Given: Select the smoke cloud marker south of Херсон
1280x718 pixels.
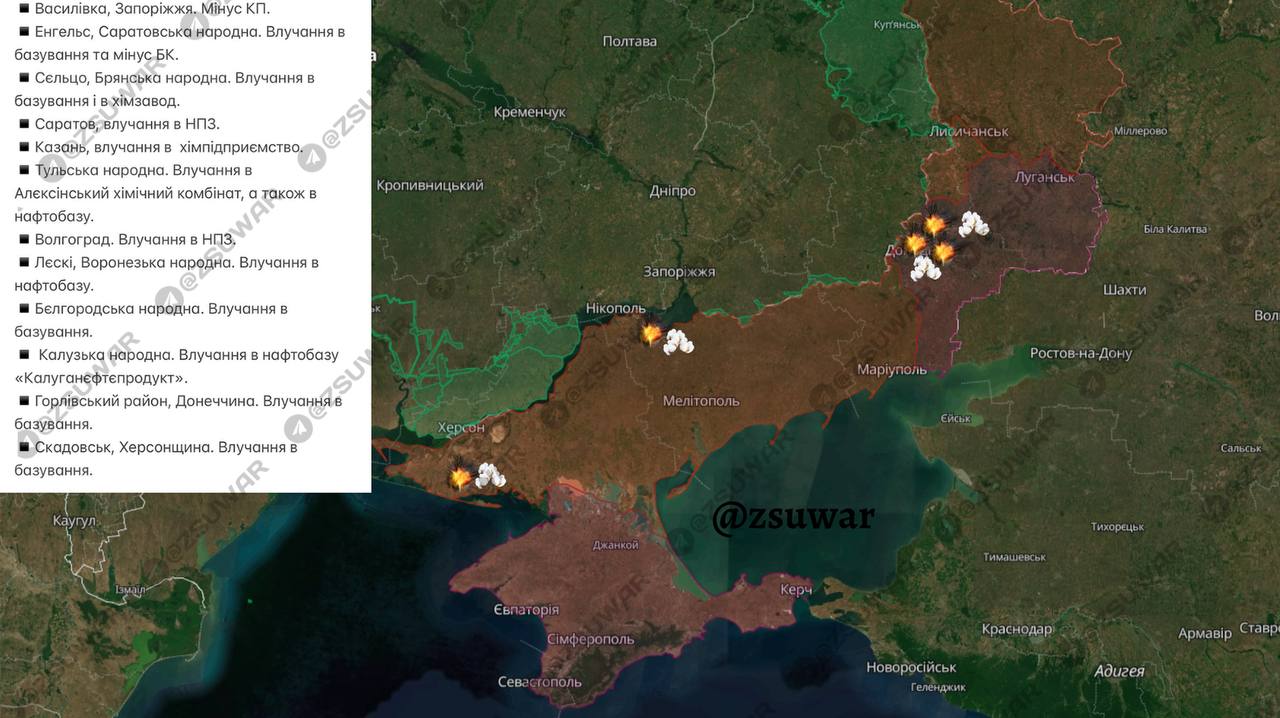Looking at the screenshot, I should coord(490,475).
